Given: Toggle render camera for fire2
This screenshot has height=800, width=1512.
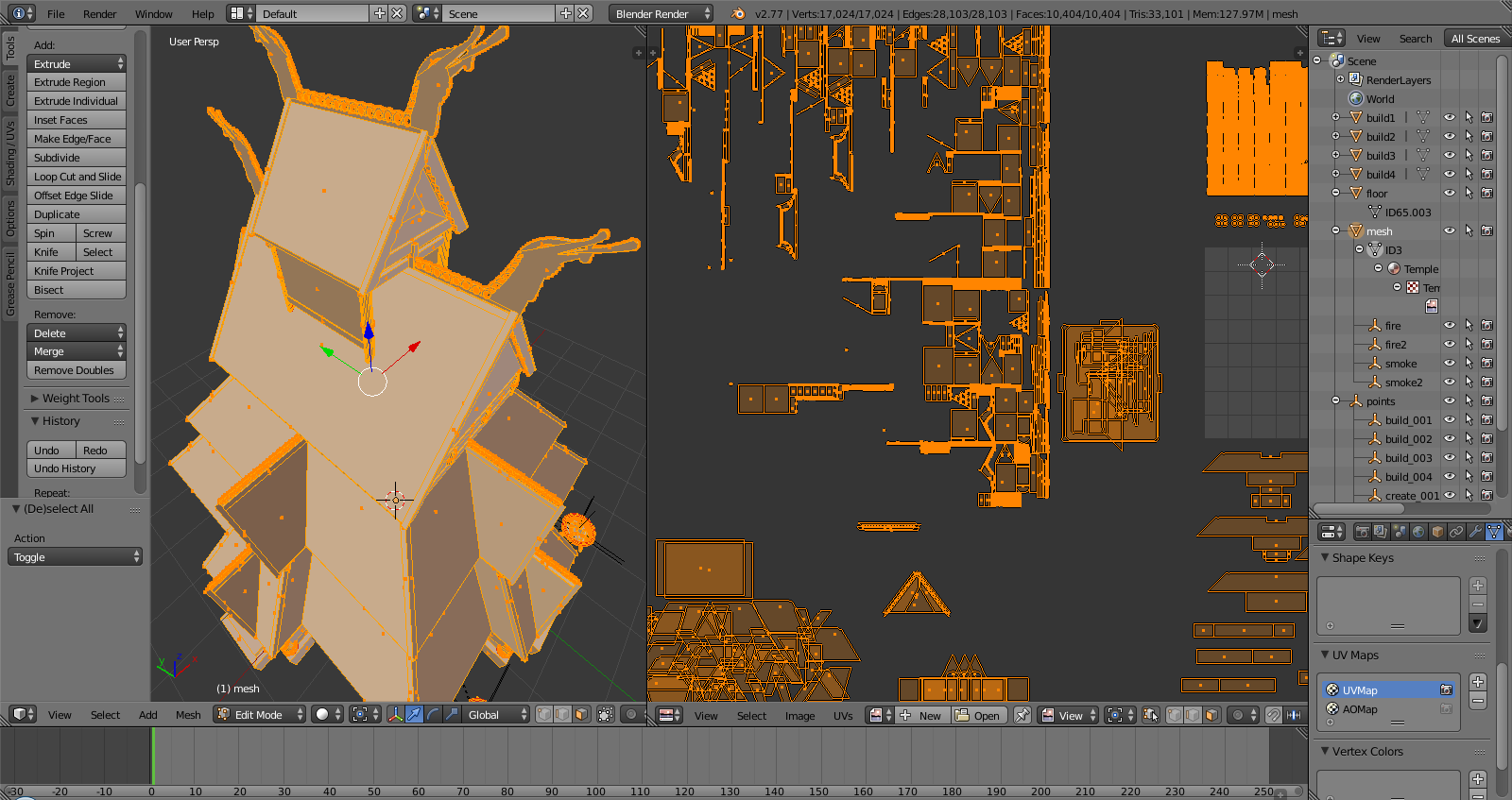Looking at the screenshot, I should coord(1486,345).
